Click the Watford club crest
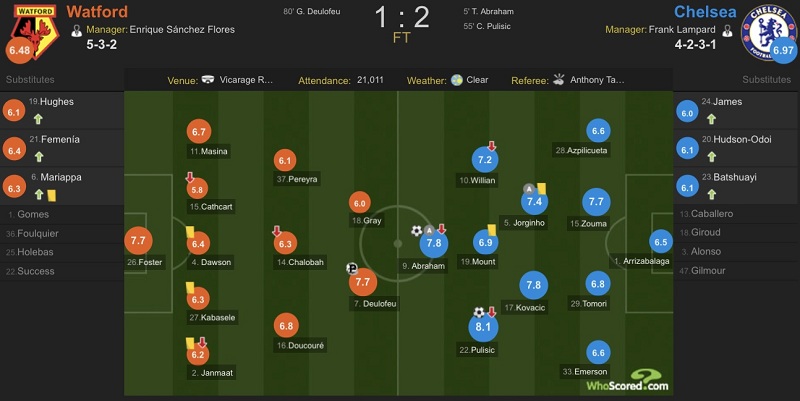Screen dimensions: 800x401 (36, 32)
